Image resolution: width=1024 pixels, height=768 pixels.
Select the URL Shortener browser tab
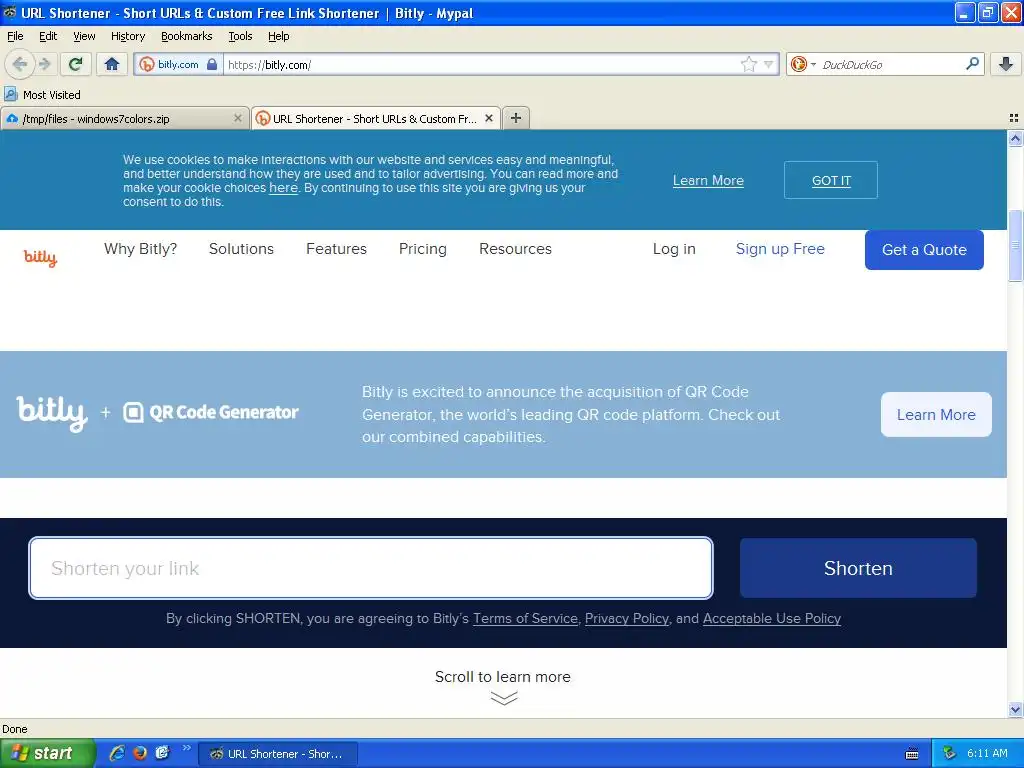click(x=376, y=118)
